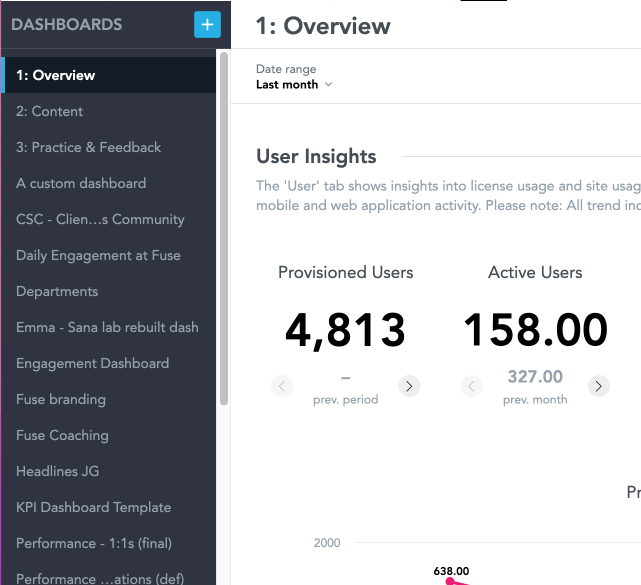The height and width of the screenshot is (585, 641).
Task: Show previous Provisioned Users value with left arrow
Action: pos(282,386)
